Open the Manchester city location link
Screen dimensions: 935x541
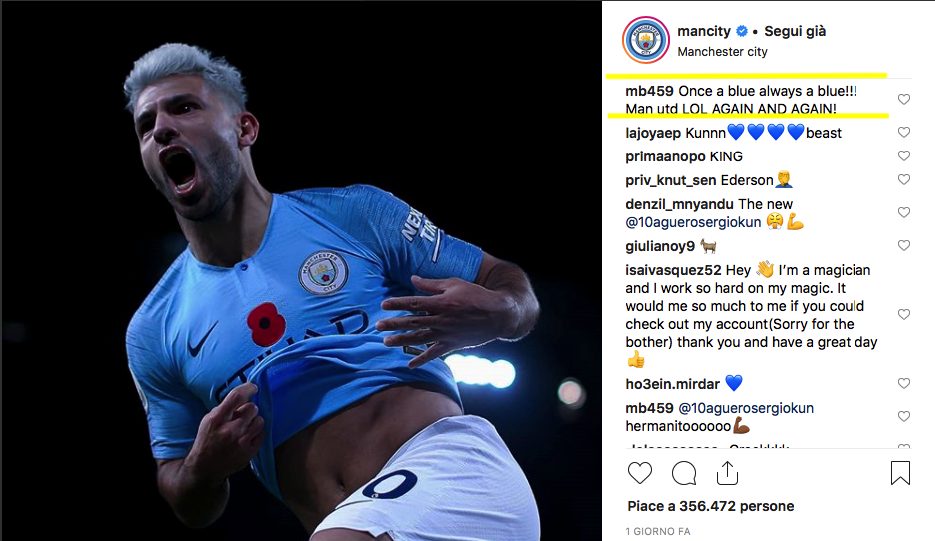(x=722, y=52)
